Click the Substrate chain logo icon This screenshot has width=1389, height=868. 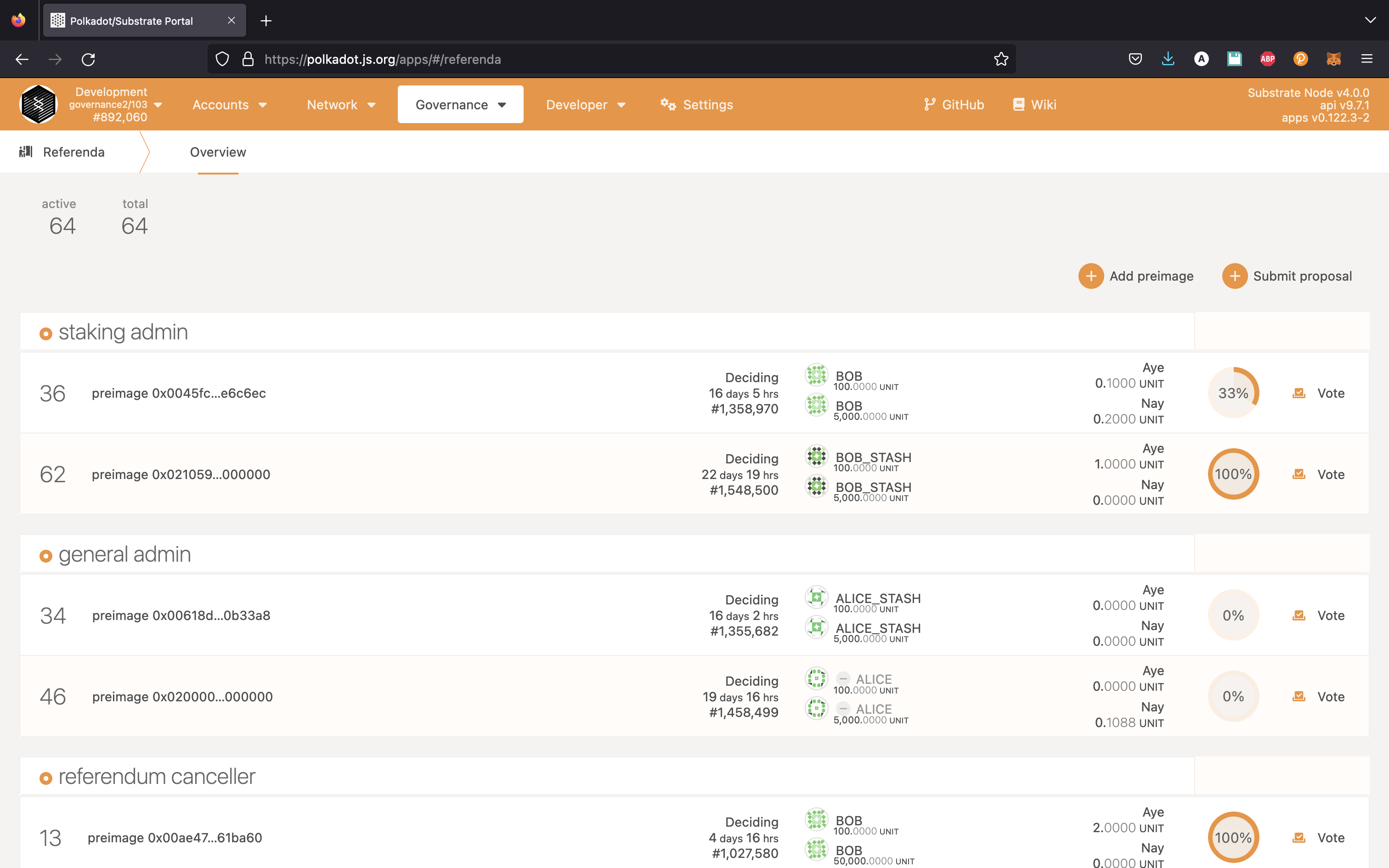39,104
